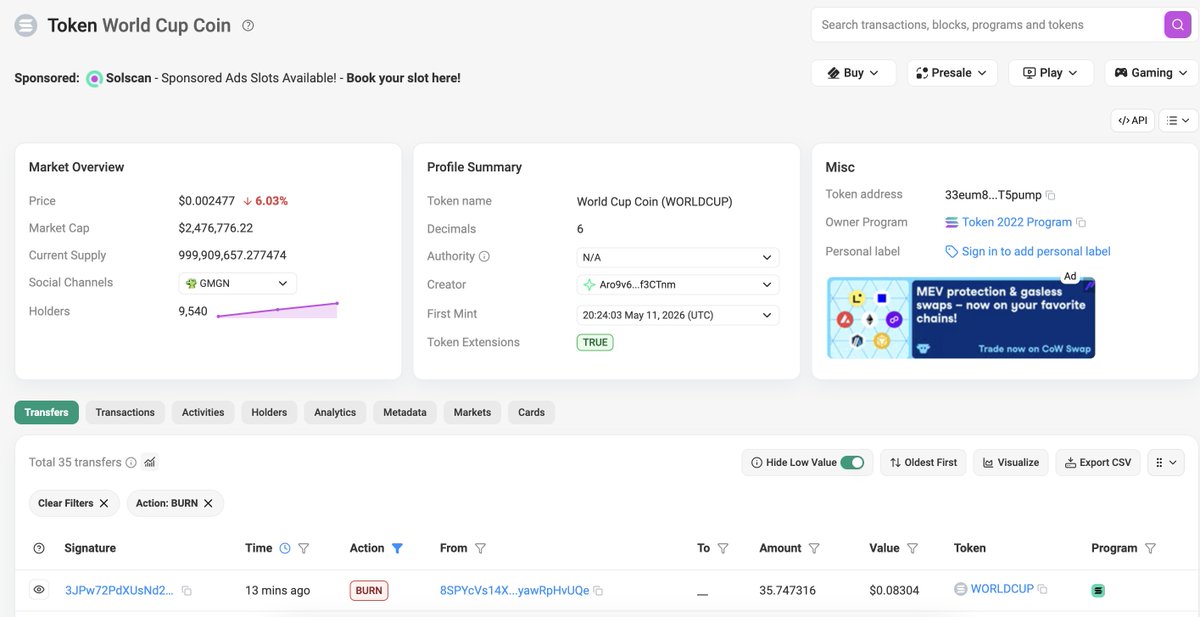Open the Buy dropdown
Viewport: 1200px width, 617px height.
pyautogui.click(x=853, y=73)
